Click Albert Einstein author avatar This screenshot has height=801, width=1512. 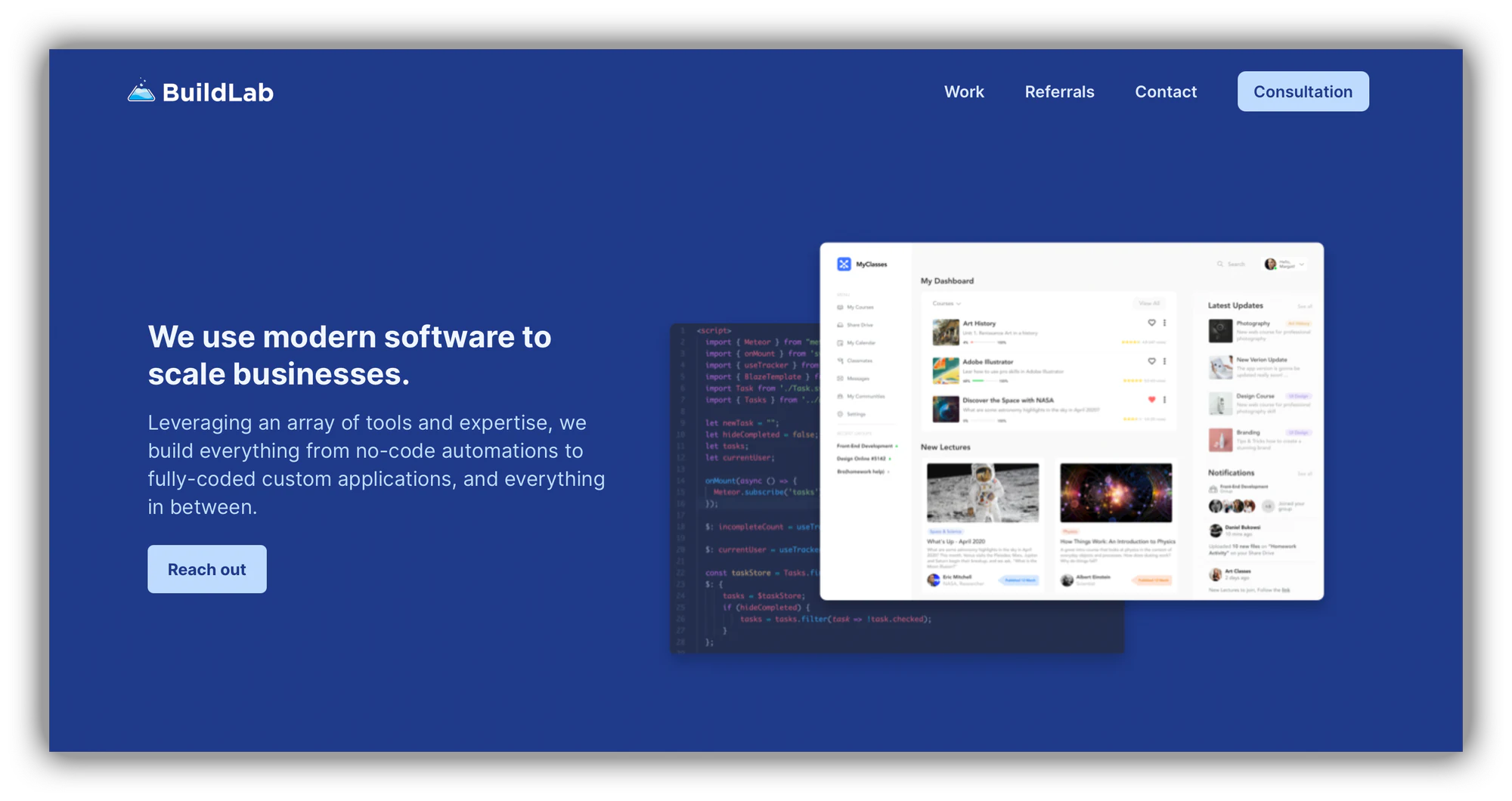pos(1067,580)
